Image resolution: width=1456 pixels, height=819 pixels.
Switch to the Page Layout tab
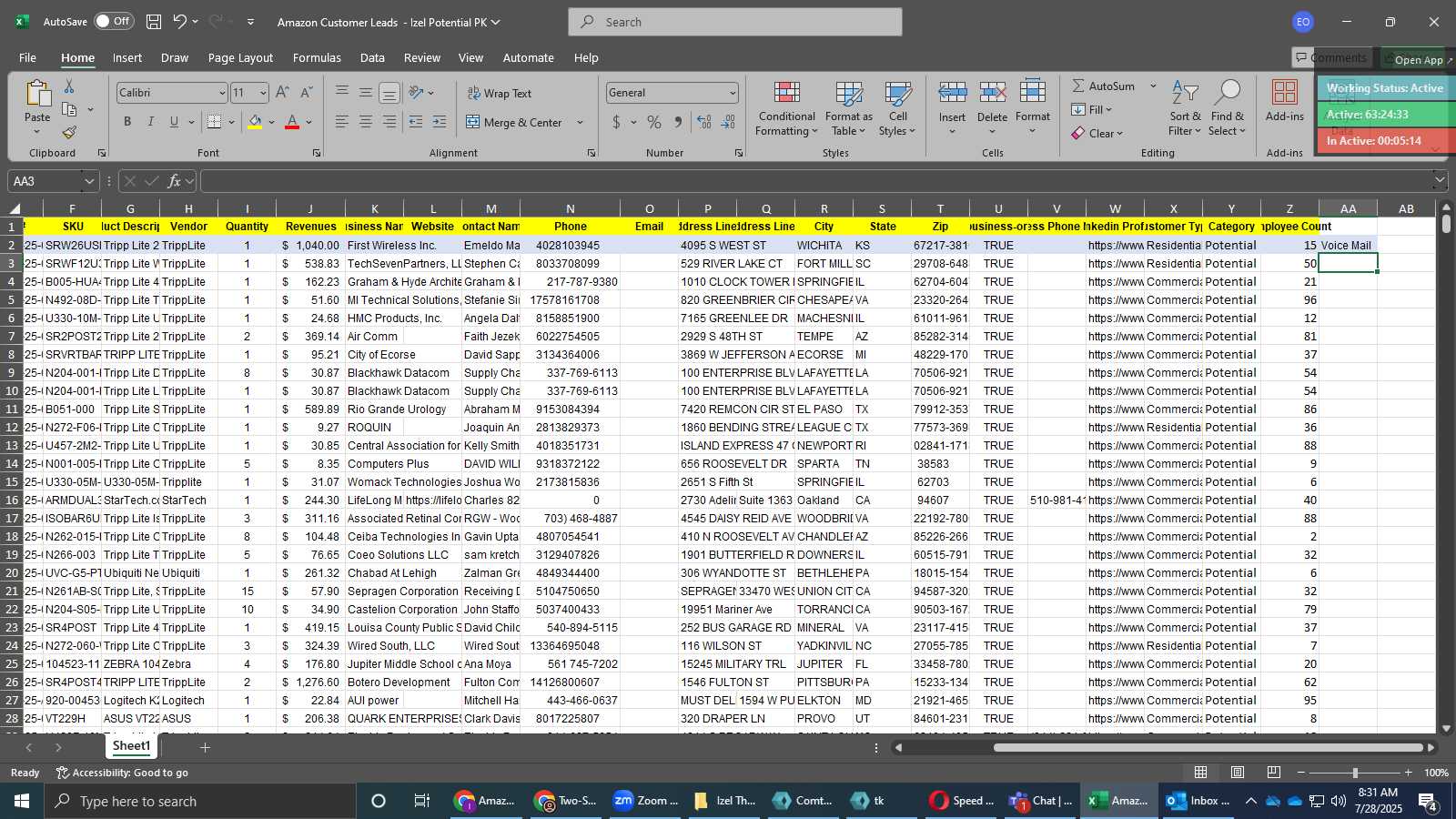point(240,57)
